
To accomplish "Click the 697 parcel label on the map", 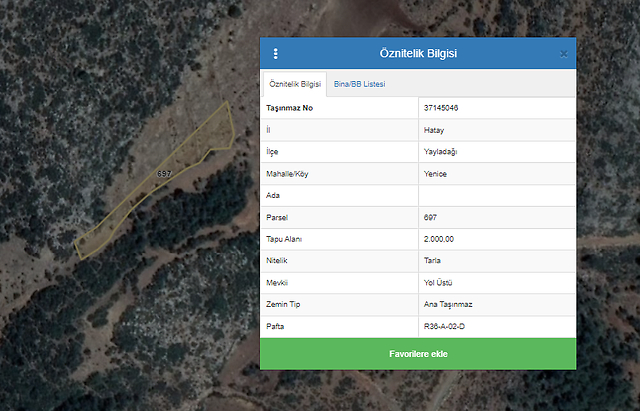I will pos(164,174).
